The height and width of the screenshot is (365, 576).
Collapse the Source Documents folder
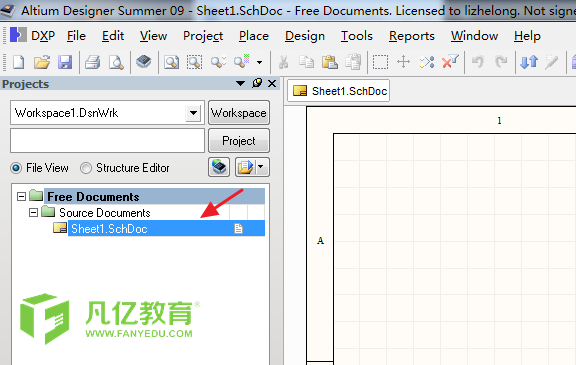tap(33, 213)
